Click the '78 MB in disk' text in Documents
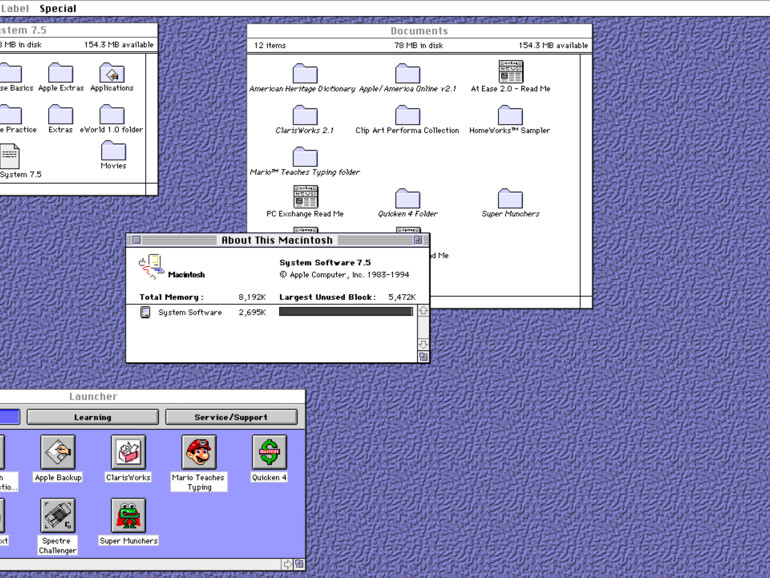 tap(418, 45)
